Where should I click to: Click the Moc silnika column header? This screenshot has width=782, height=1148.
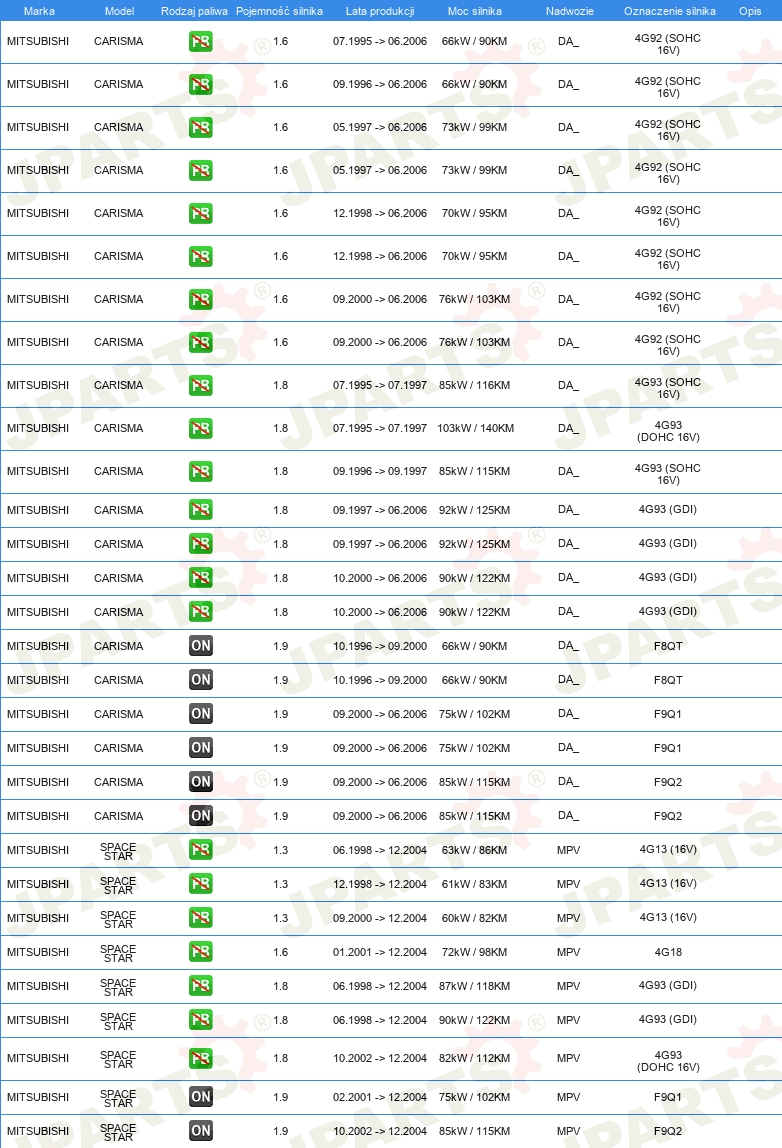click(474, 11)
